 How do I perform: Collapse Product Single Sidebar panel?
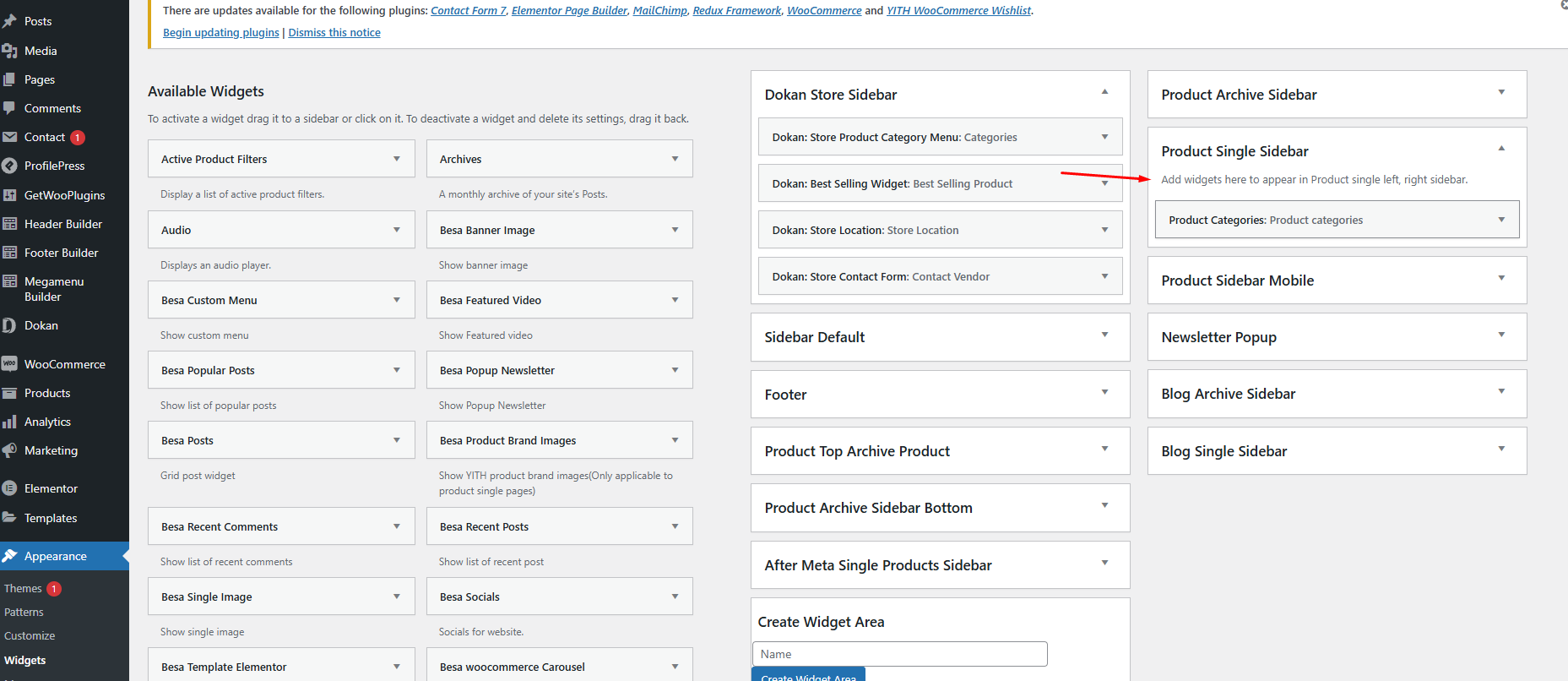(1501, 149)
